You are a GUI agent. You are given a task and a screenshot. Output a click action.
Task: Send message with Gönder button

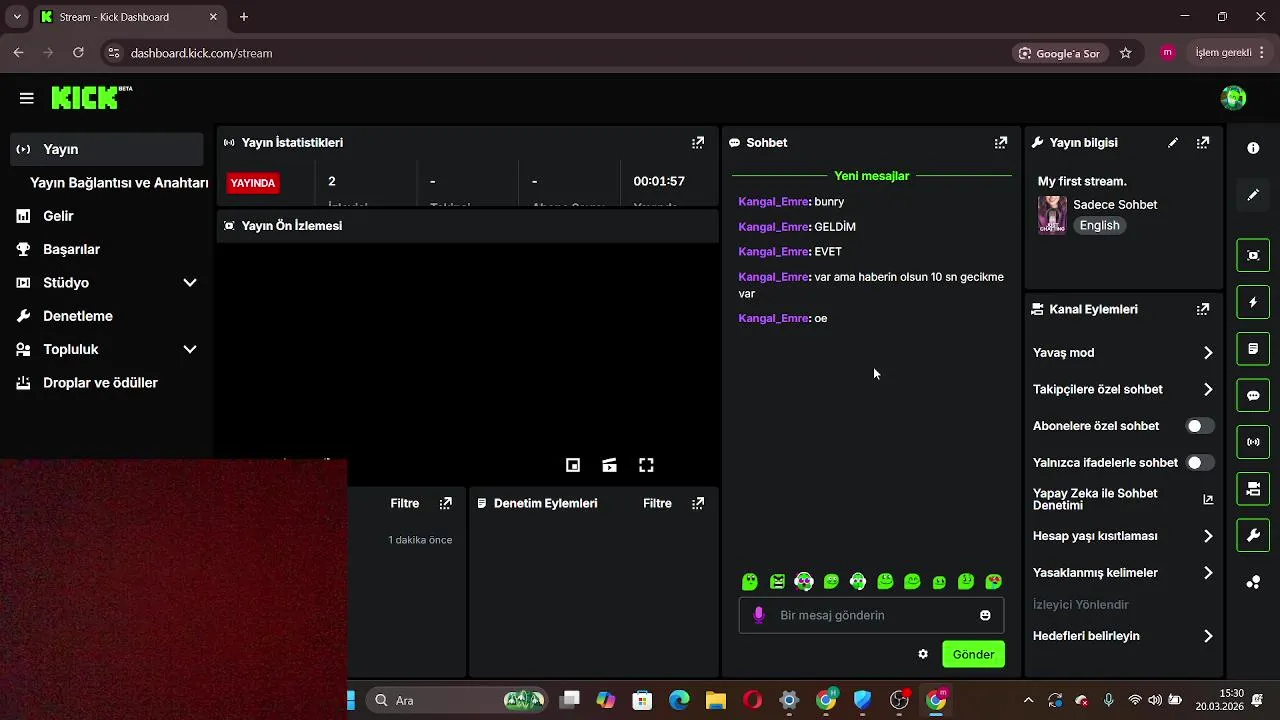(973, 654)
